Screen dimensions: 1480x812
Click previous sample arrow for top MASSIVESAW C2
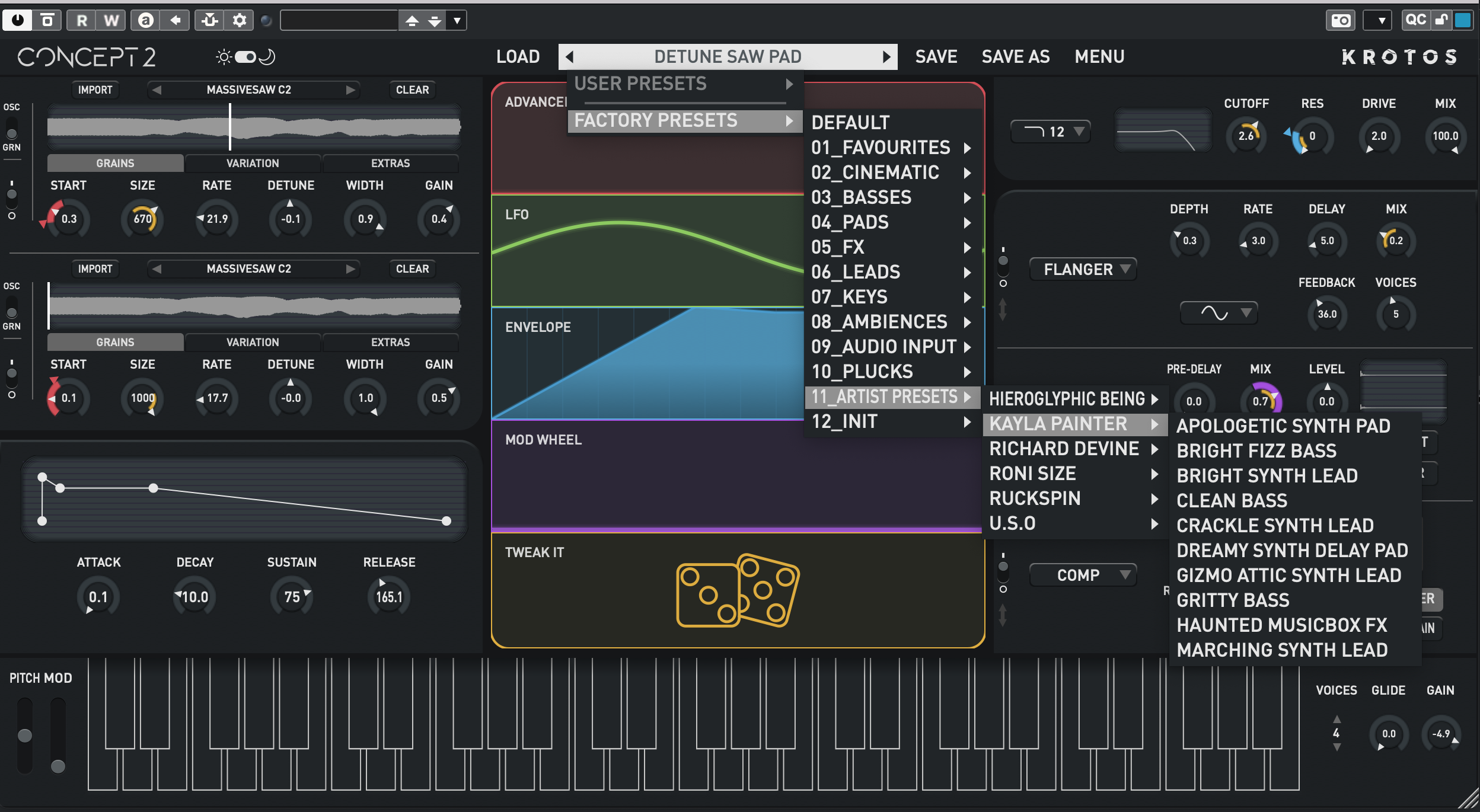tap(157, 89)
